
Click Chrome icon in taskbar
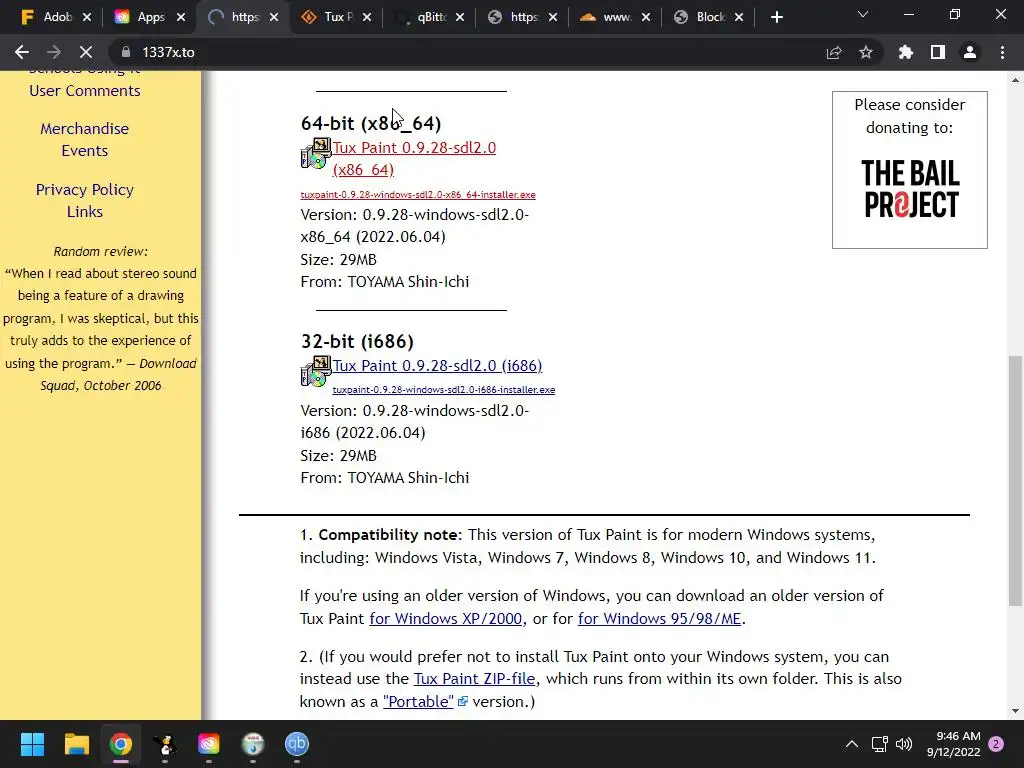(x=121, y=744)
